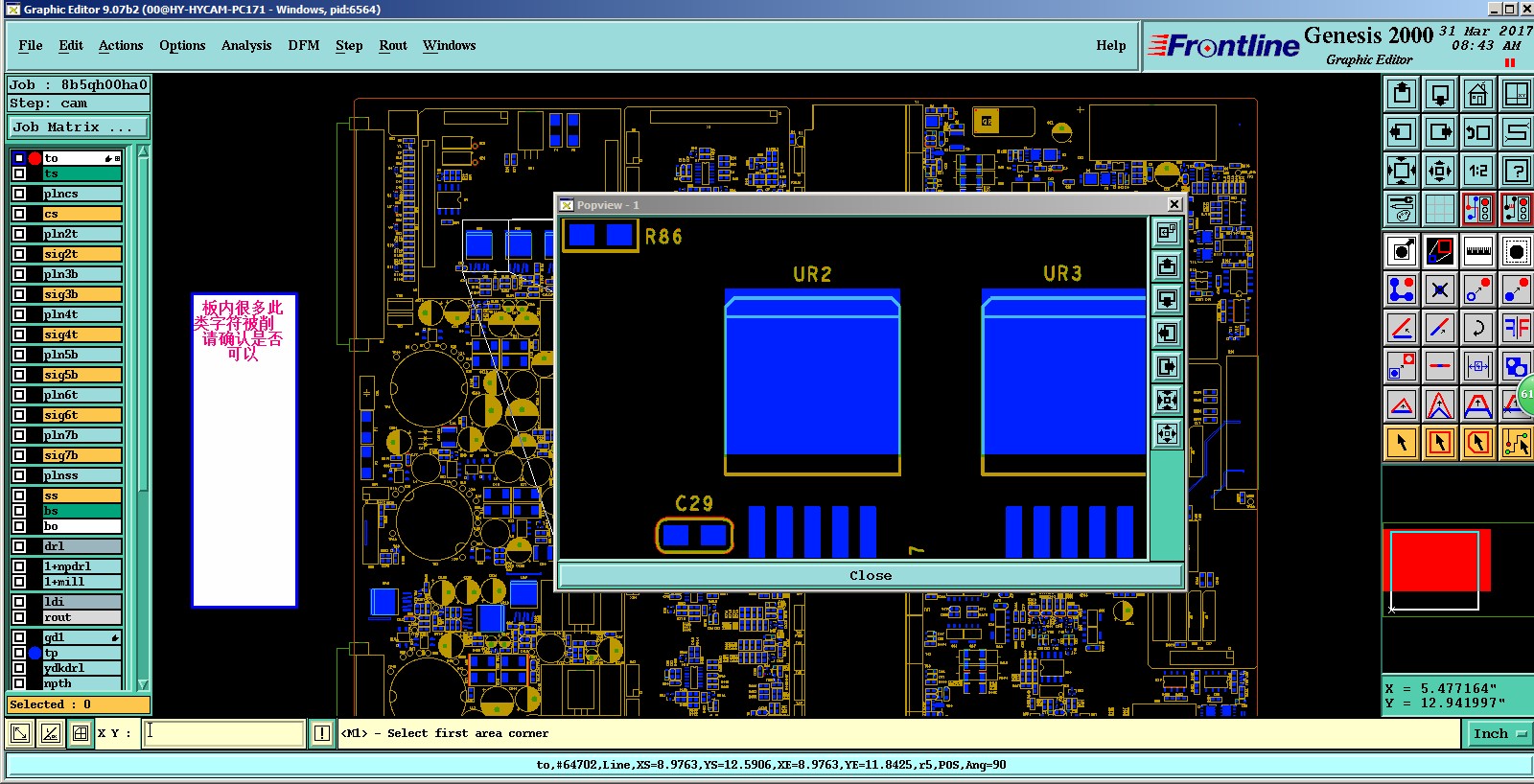Click the red color dot beside layer to
This screenshot has height=784, width=1534.
click(35, 158)
